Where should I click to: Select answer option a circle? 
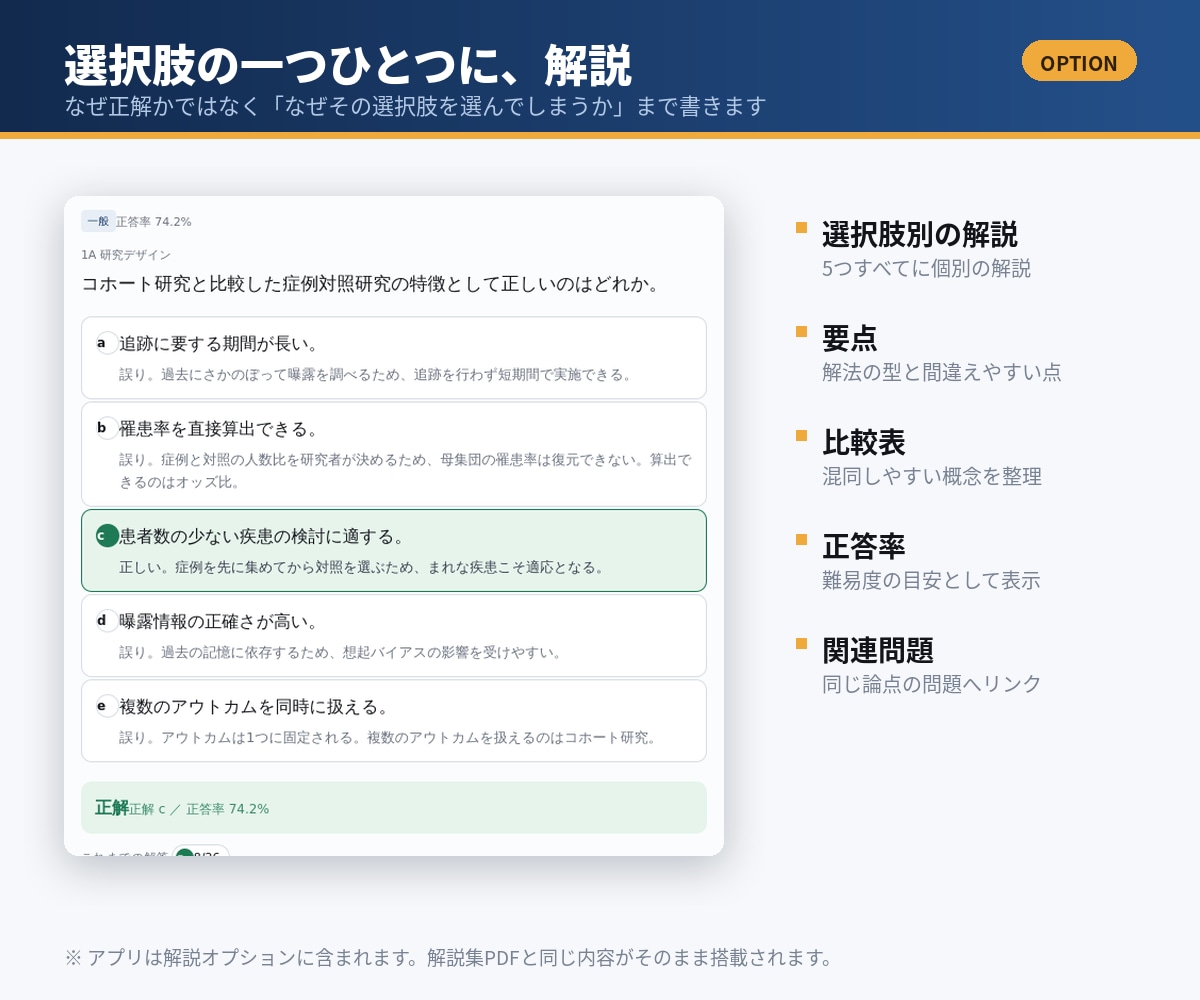[107, 343]
